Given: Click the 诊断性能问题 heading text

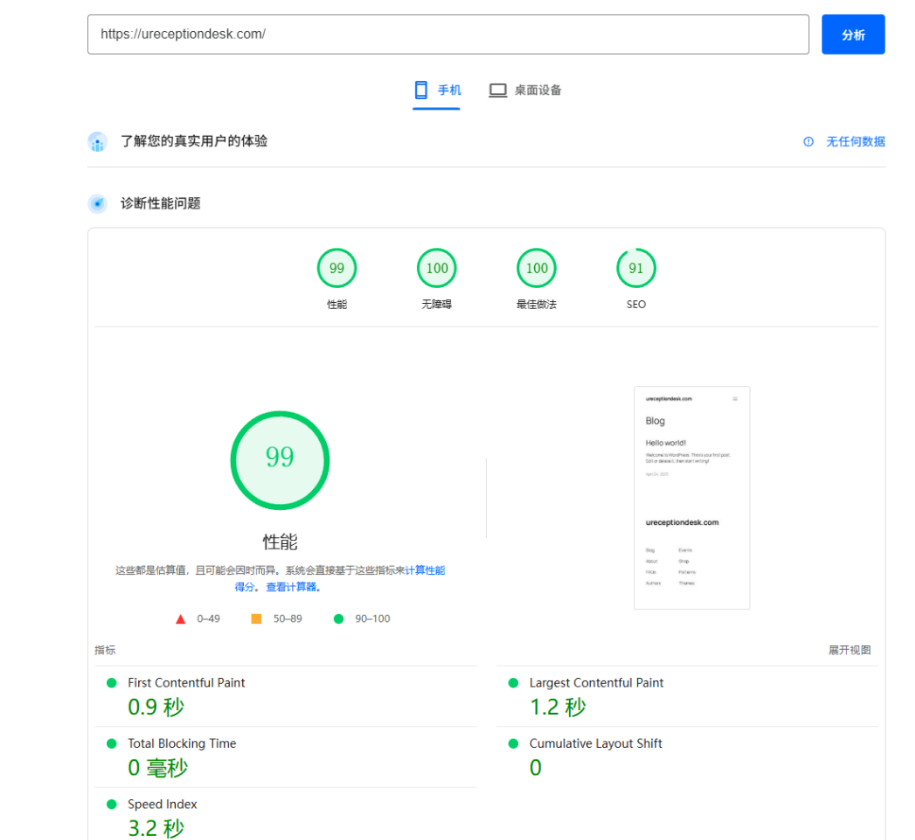Looking at the screenshot, I should 160,204.
